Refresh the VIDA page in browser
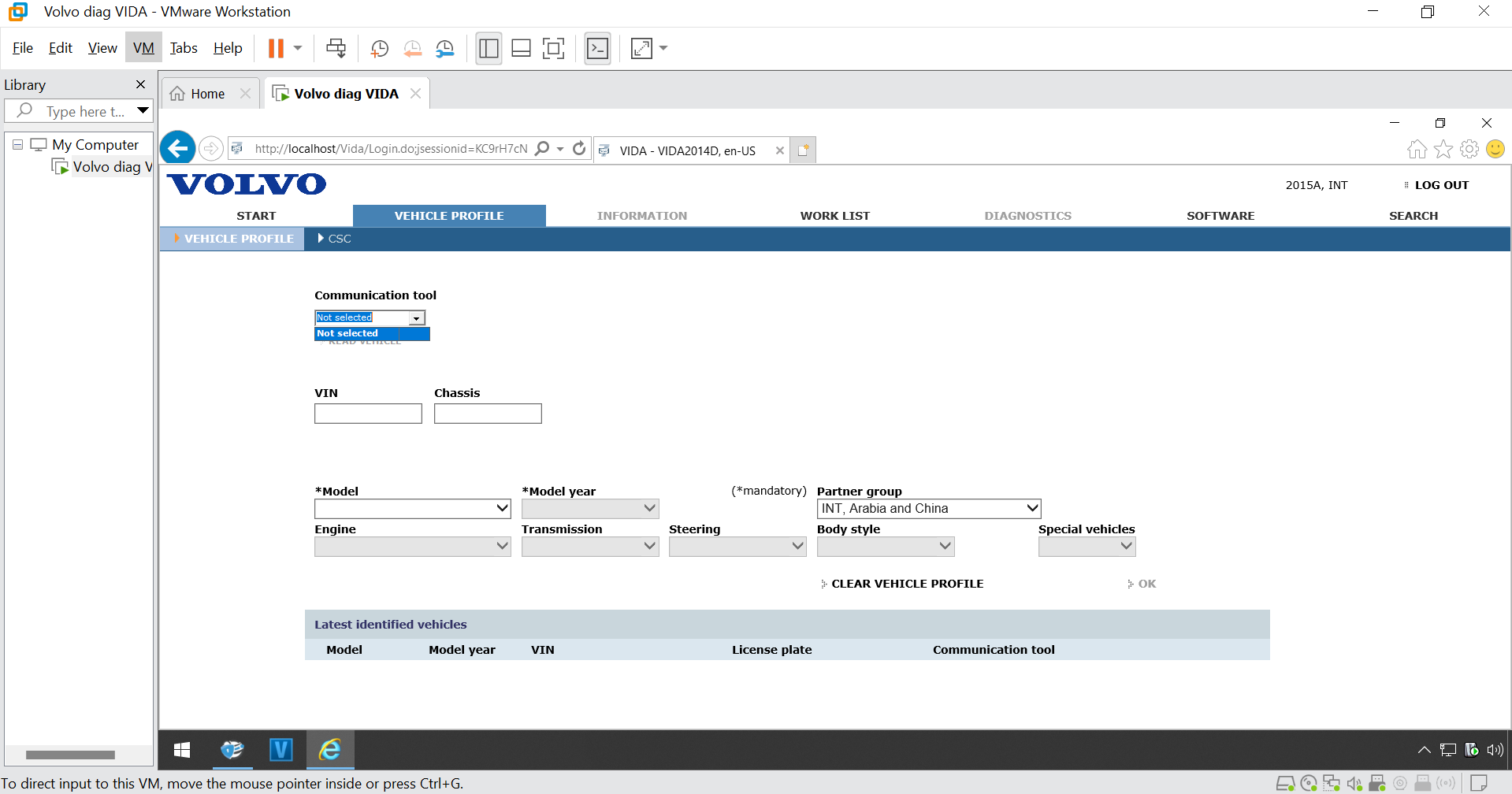Viewport: 1512px width, 794px height. click(x=579, y=148)
